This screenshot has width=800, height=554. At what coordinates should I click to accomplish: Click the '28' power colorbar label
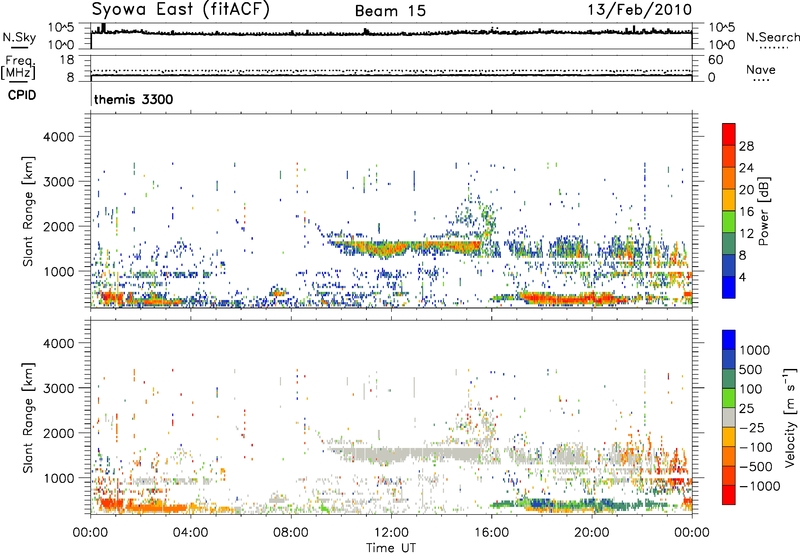point(746,146)
